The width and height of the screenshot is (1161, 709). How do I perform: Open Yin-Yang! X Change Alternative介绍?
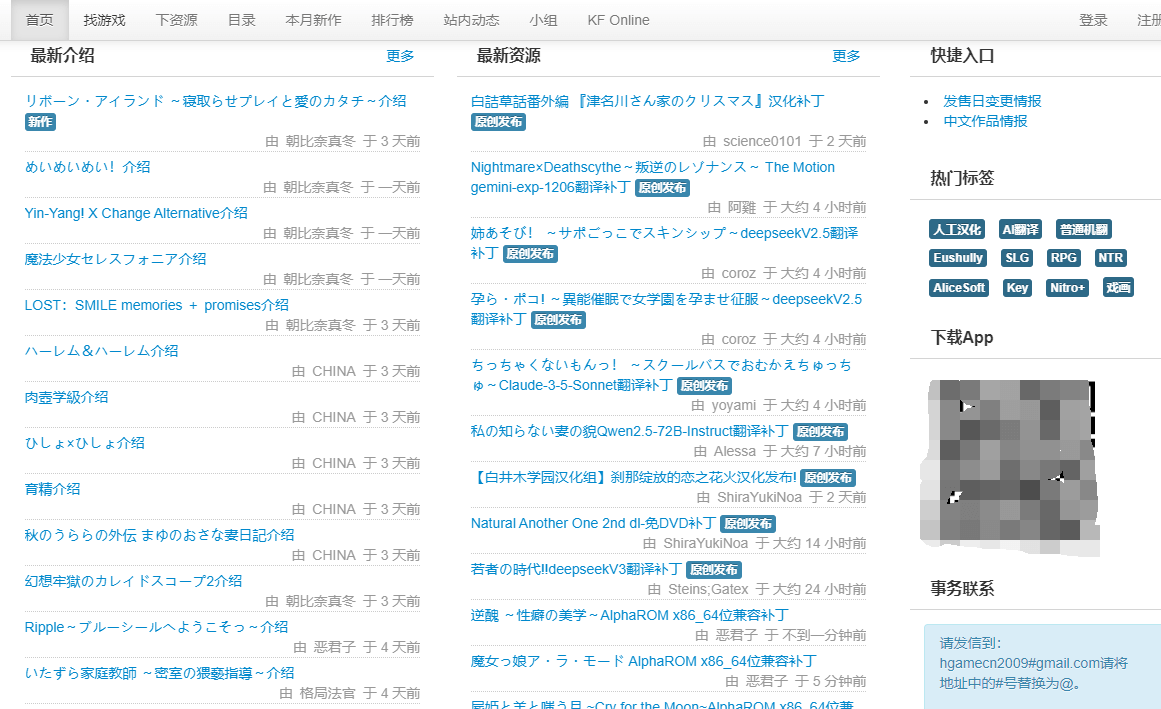click(x=136, y=213)
